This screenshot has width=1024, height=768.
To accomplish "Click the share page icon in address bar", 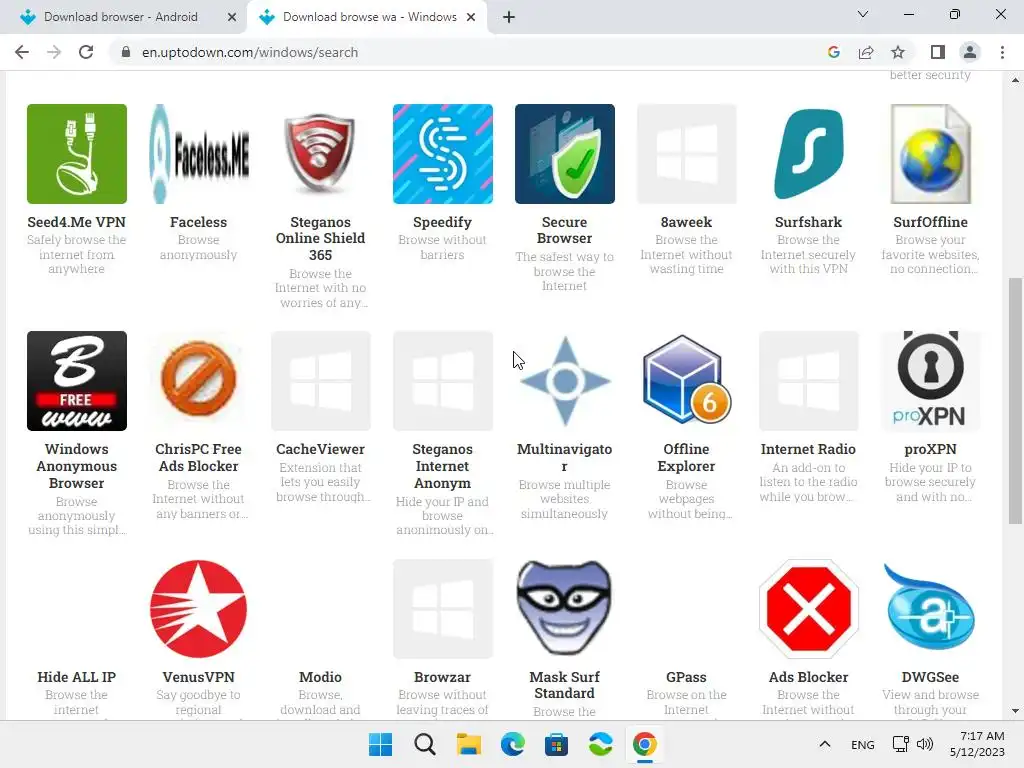I will pos(866,52).
